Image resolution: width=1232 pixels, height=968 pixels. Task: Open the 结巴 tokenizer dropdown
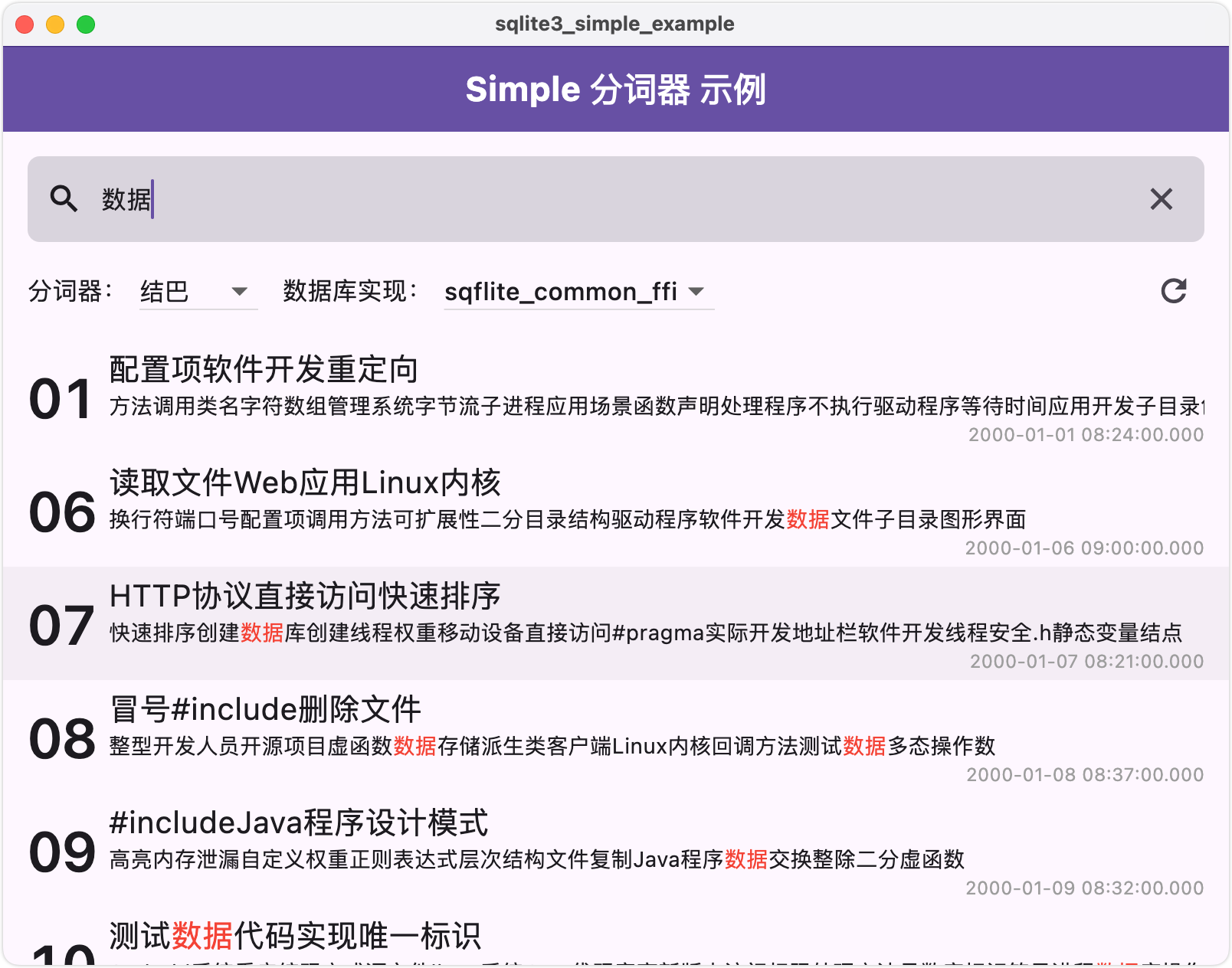point(197,292)
